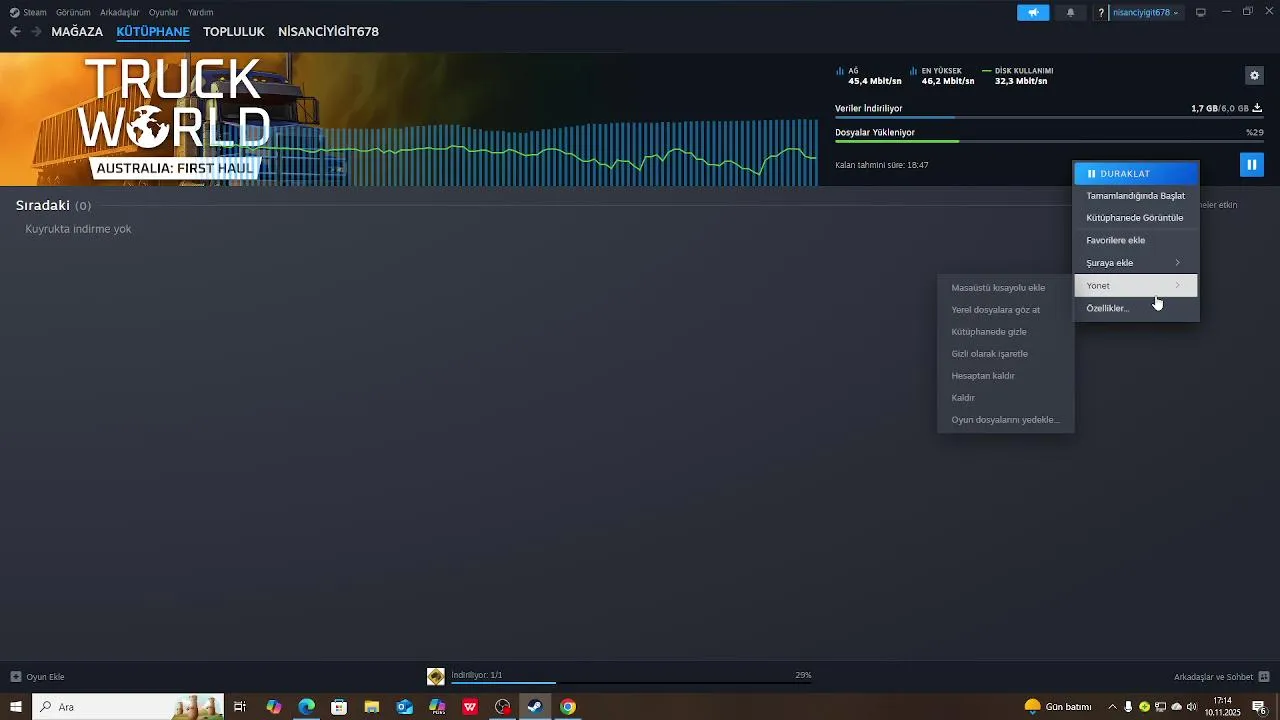Choose Kütüphanede Görüntüle menu item

click(1136, 218)
